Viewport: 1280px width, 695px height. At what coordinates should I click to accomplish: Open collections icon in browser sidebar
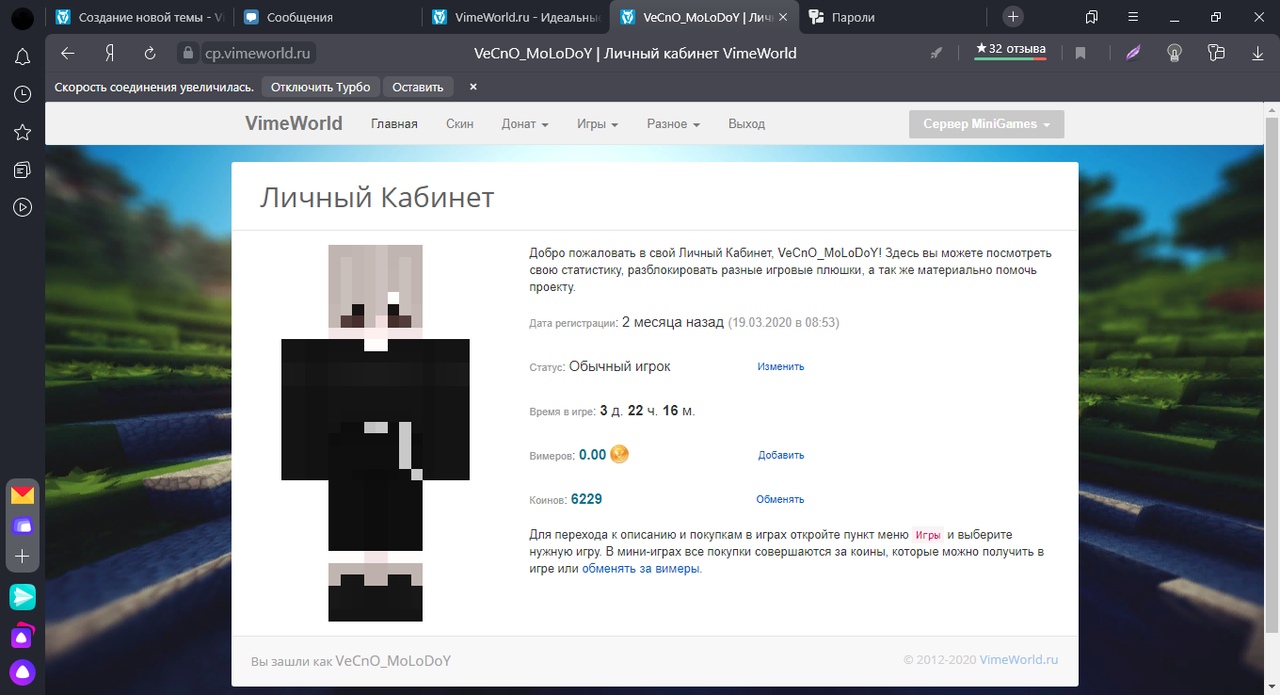point(22,170)
